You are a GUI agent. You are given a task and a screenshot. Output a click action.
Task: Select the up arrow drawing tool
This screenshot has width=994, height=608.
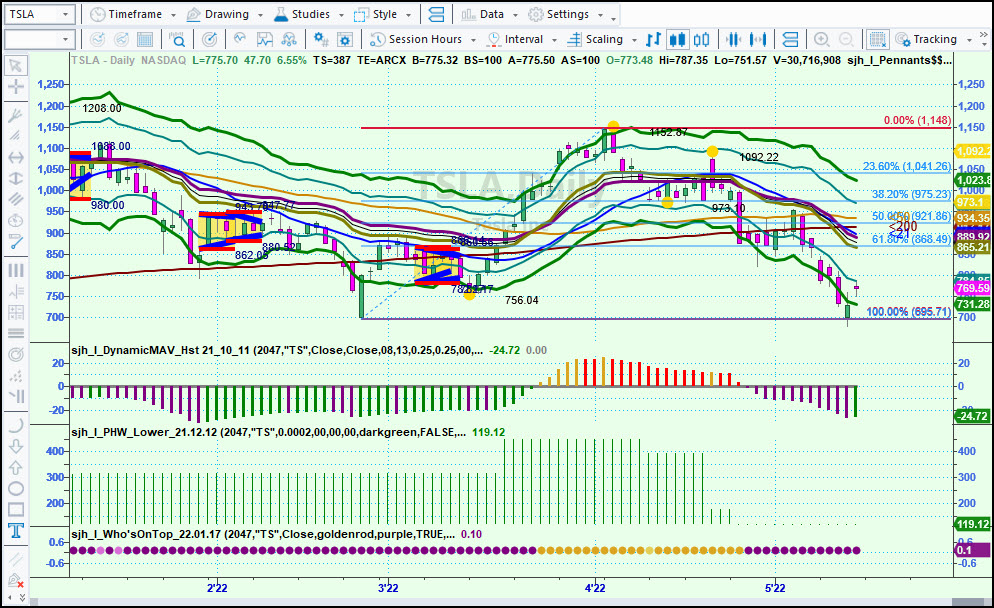16,467
